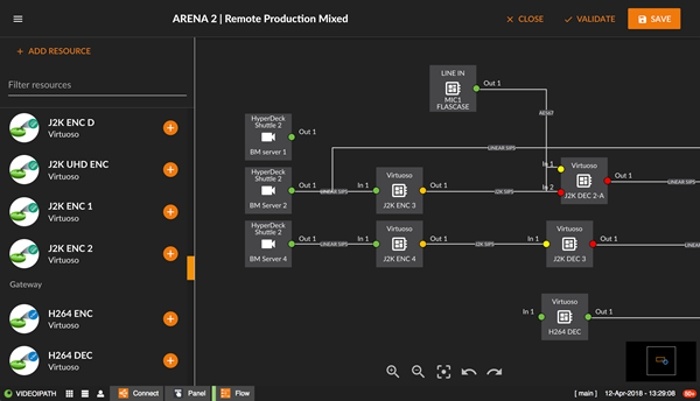Click LINE IN node Out 1 port
Viewport: 700px width, 401px height.
click(476, 88)
